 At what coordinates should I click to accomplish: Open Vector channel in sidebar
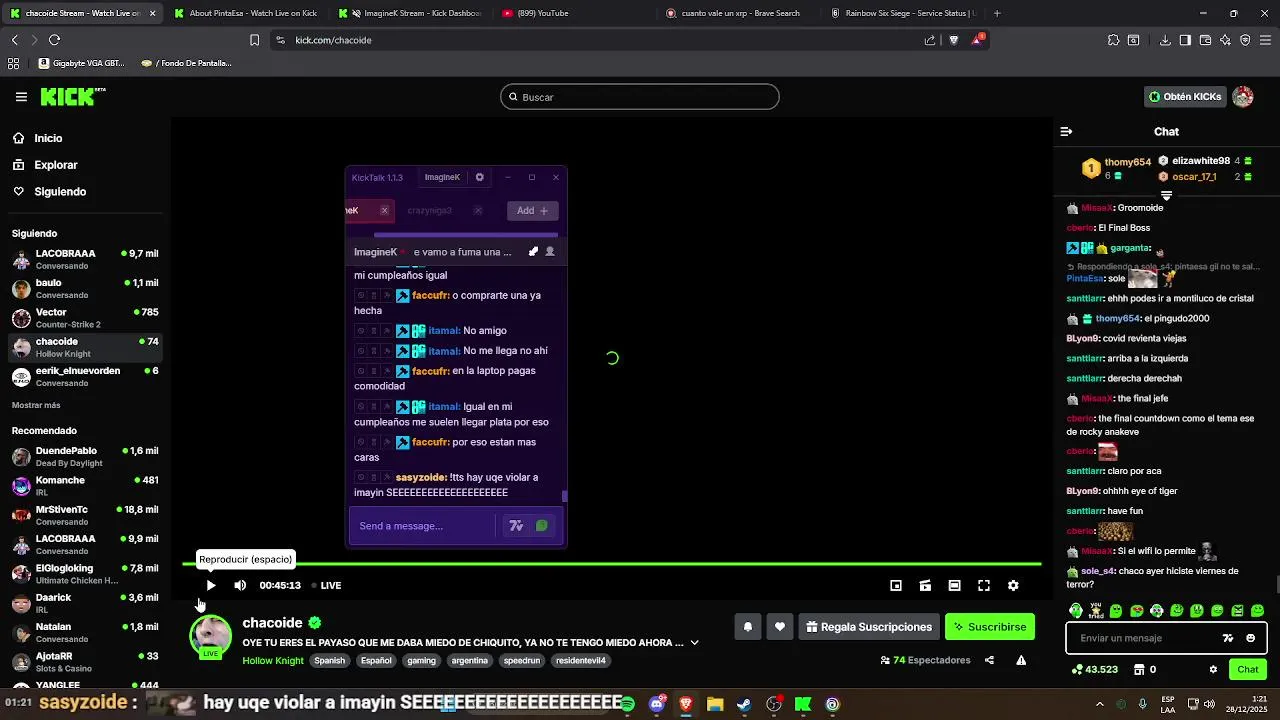(85, 318)
